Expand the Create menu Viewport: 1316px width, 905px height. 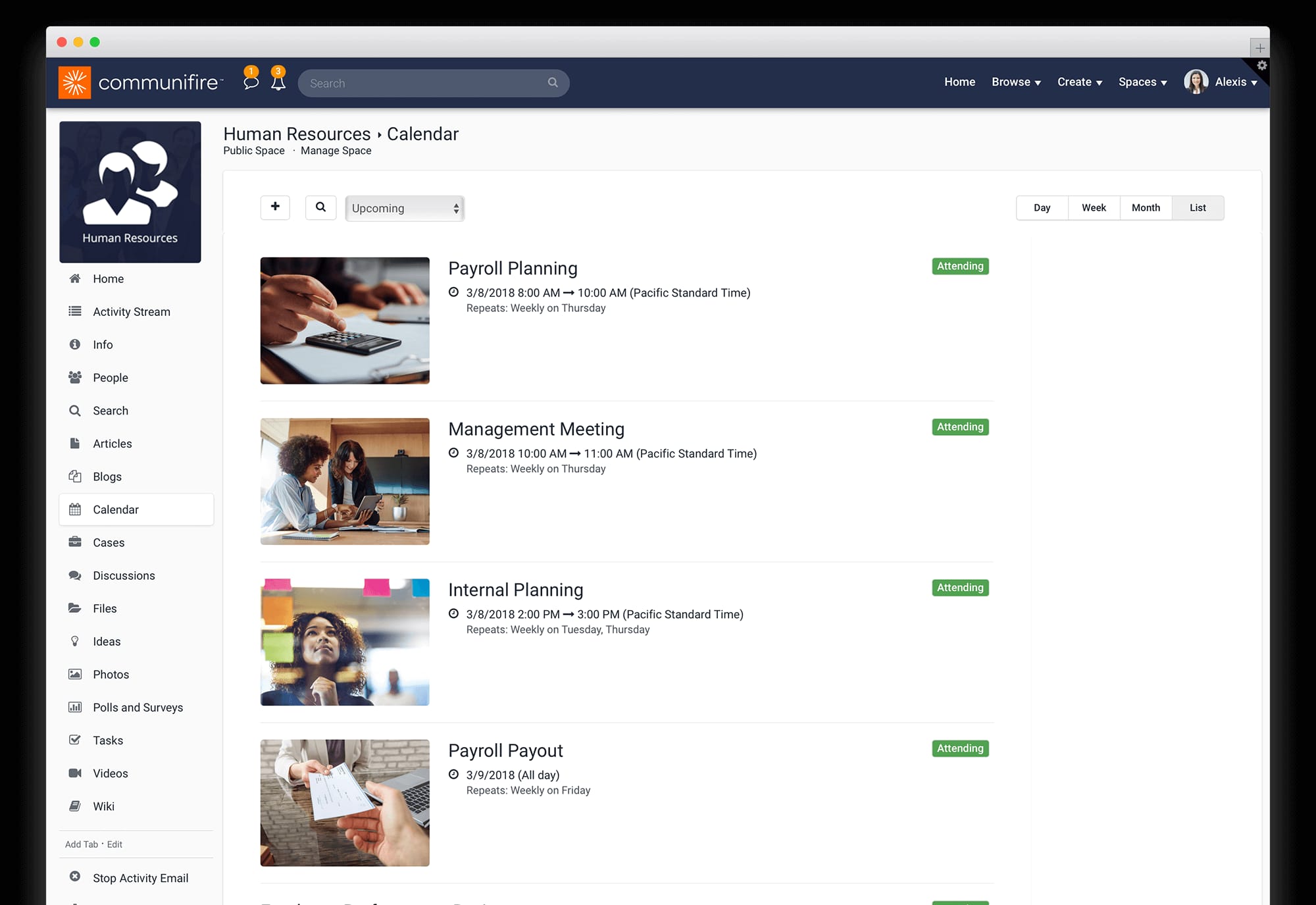pyautogui.click(x=1080, y=82)
